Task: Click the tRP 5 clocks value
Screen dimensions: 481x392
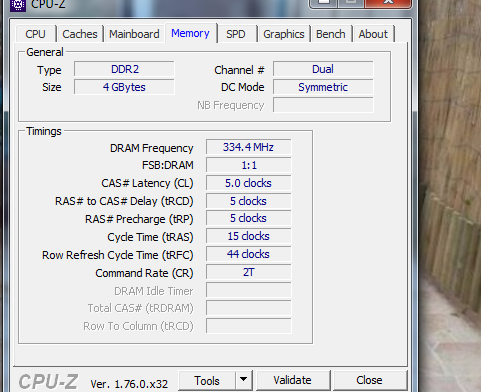Action: click(x=249, y=218)
